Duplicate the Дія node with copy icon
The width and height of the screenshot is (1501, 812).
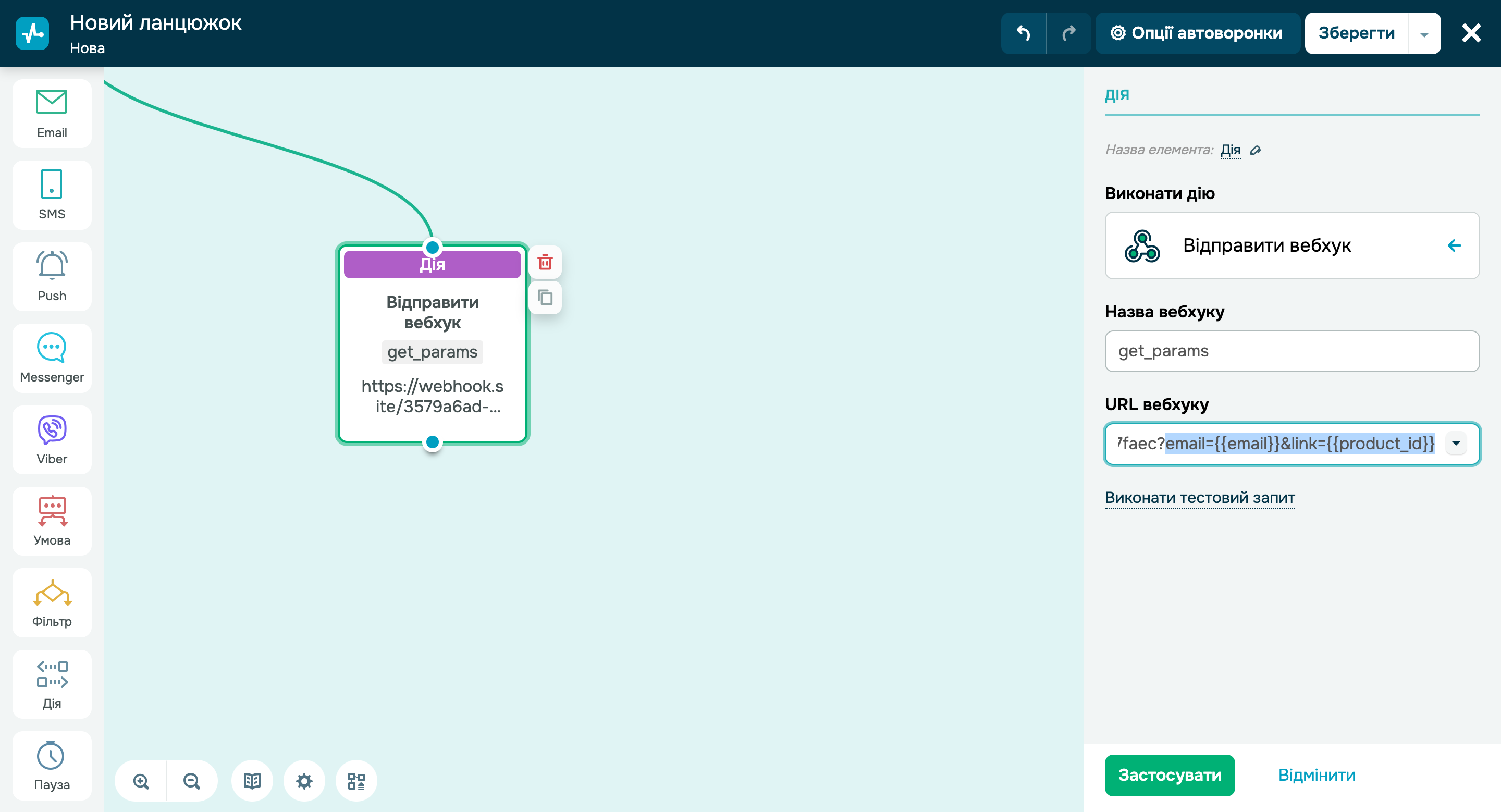point(545,298)
